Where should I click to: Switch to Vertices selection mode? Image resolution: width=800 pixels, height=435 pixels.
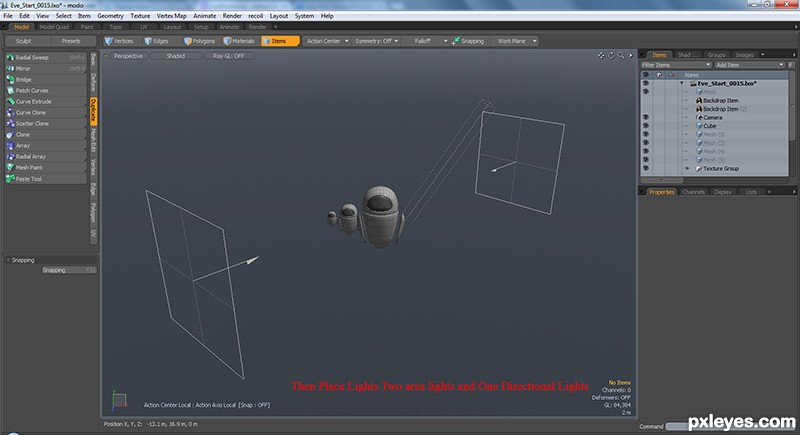coord(119,41)
